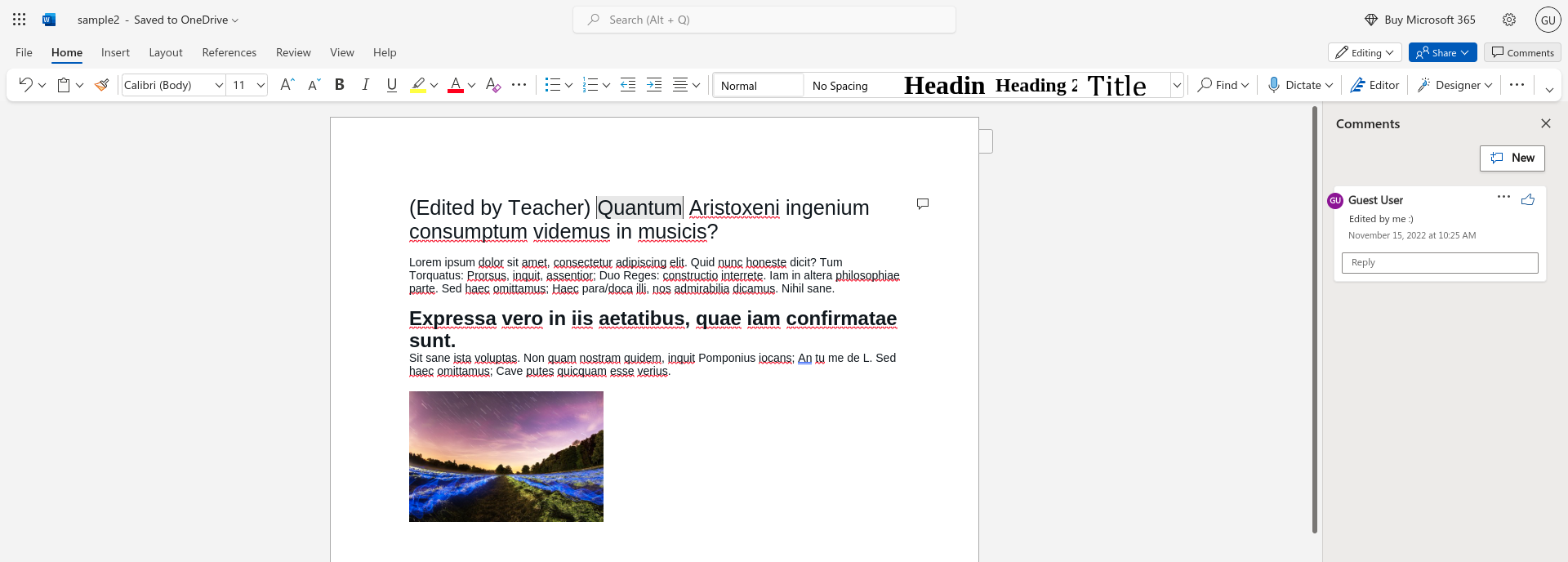The height and width of the screenshot is (562, 1568).
Task: Open paste options dropdown arrow
Action: pos(80,85)
